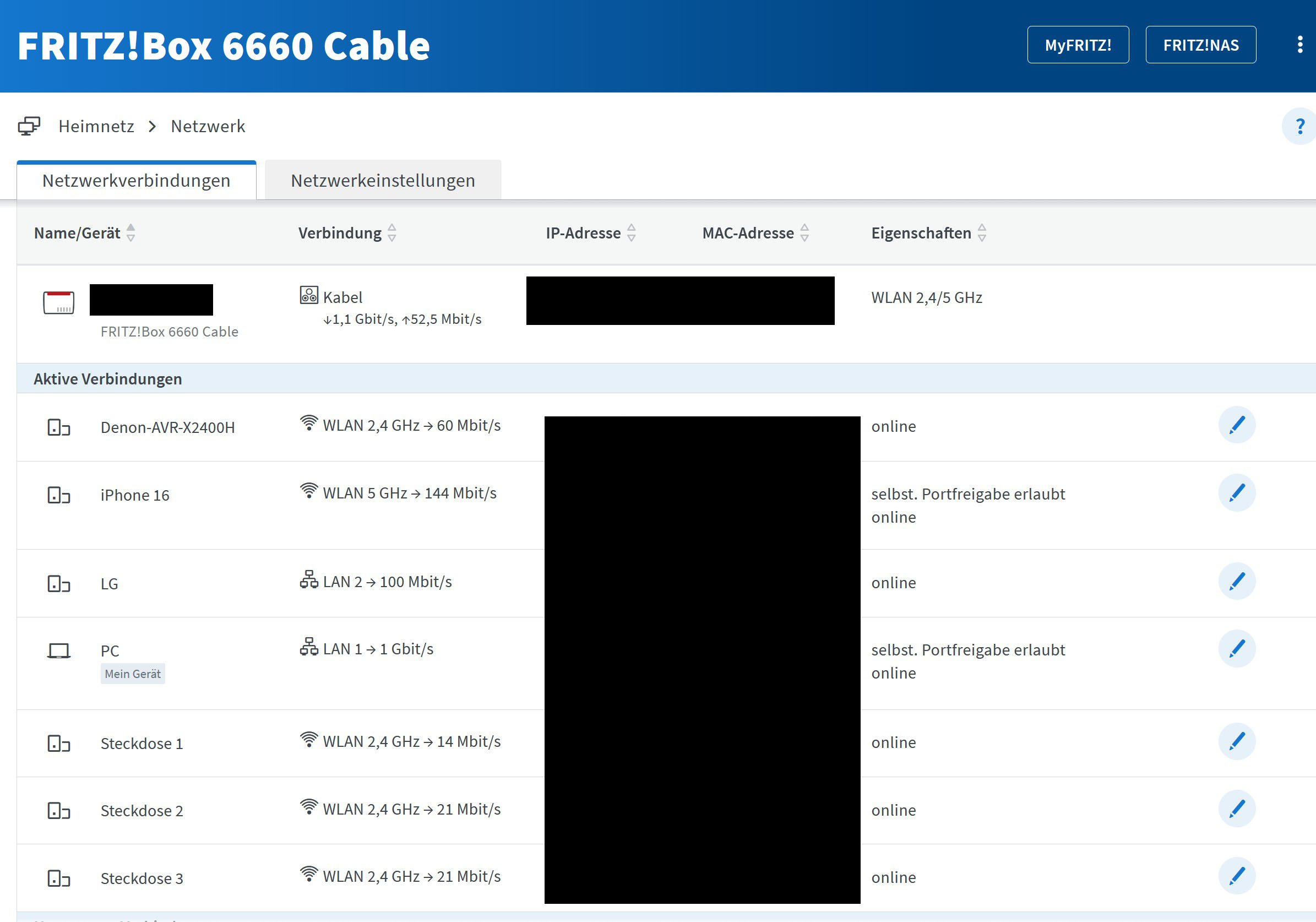Sort by the Eigenschaften column
1316x922 pixels.
928,233
